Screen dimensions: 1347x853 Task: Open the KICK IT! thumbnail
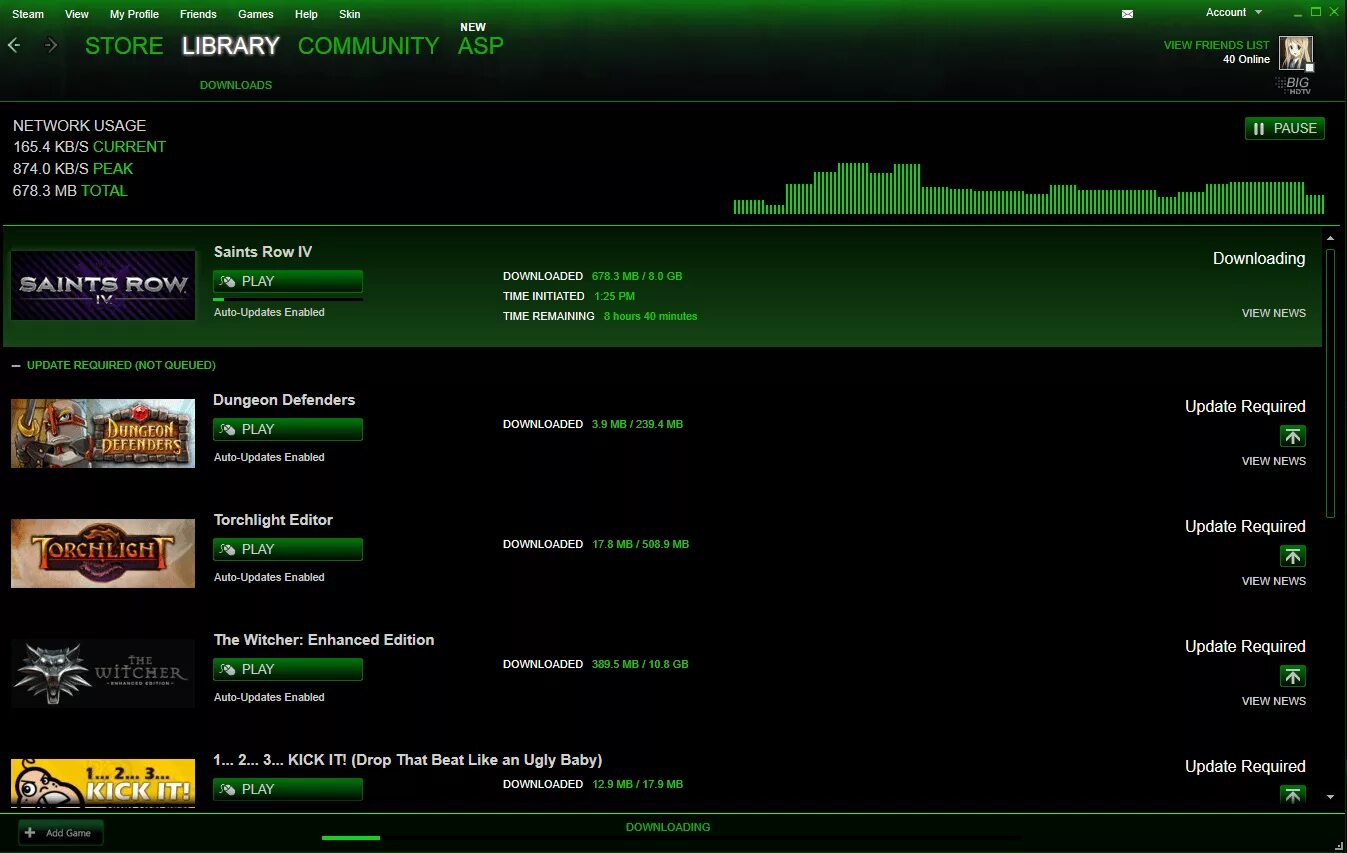click(x=103, y=783)
